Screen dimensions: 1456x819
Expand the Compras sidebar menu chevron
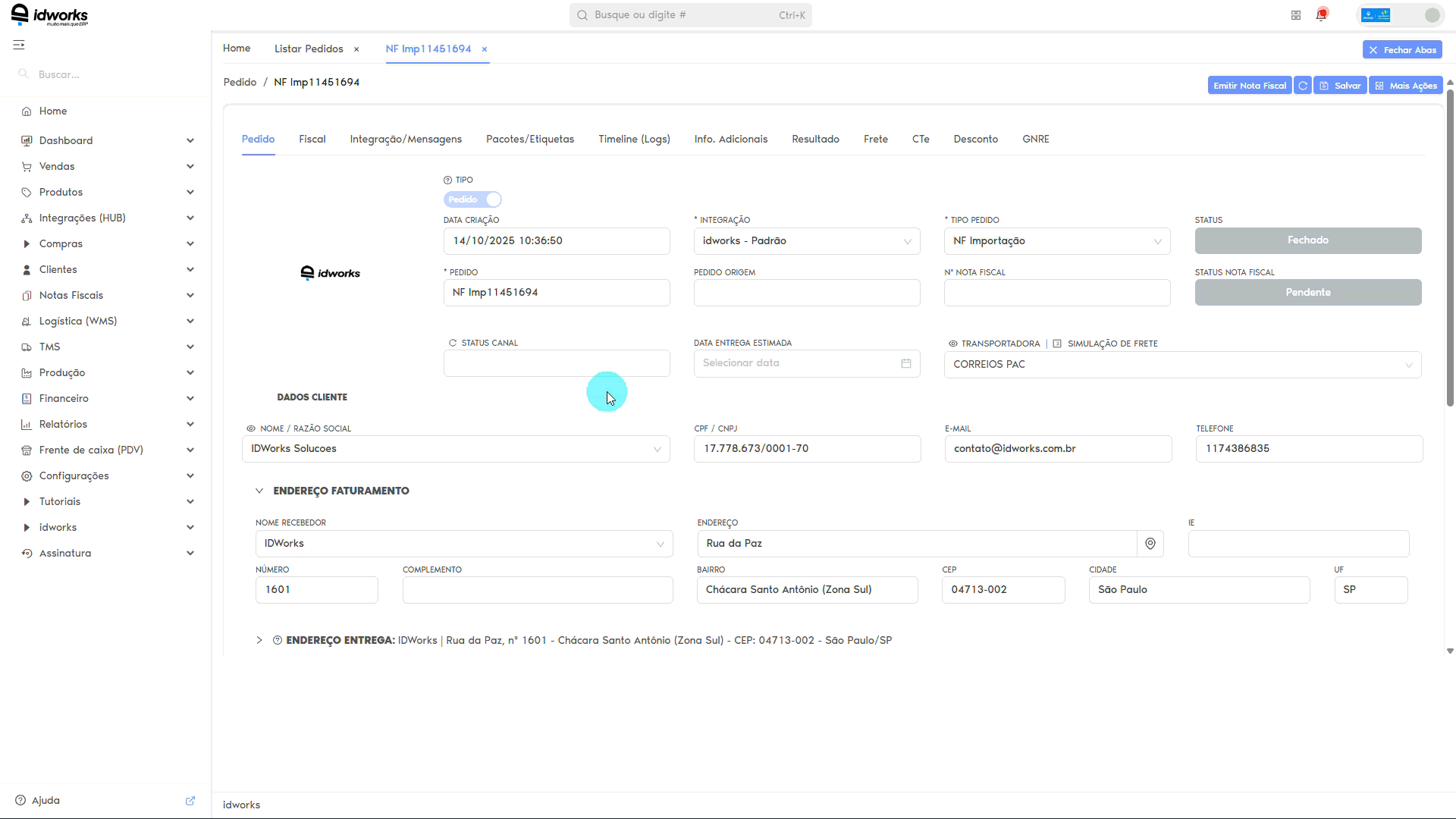click(x=190, y=244)
